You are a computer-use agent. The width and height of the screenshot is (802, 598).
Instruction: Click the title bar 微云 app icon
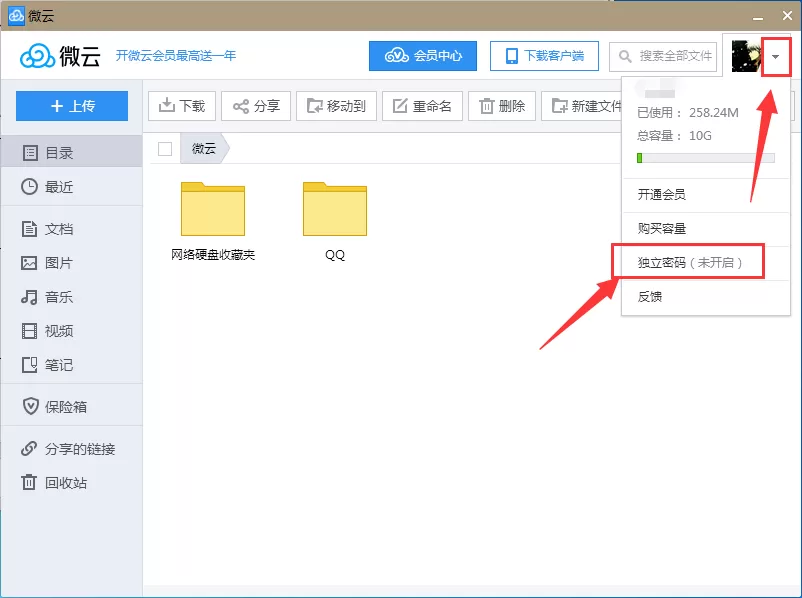click(x=16, y=16)
